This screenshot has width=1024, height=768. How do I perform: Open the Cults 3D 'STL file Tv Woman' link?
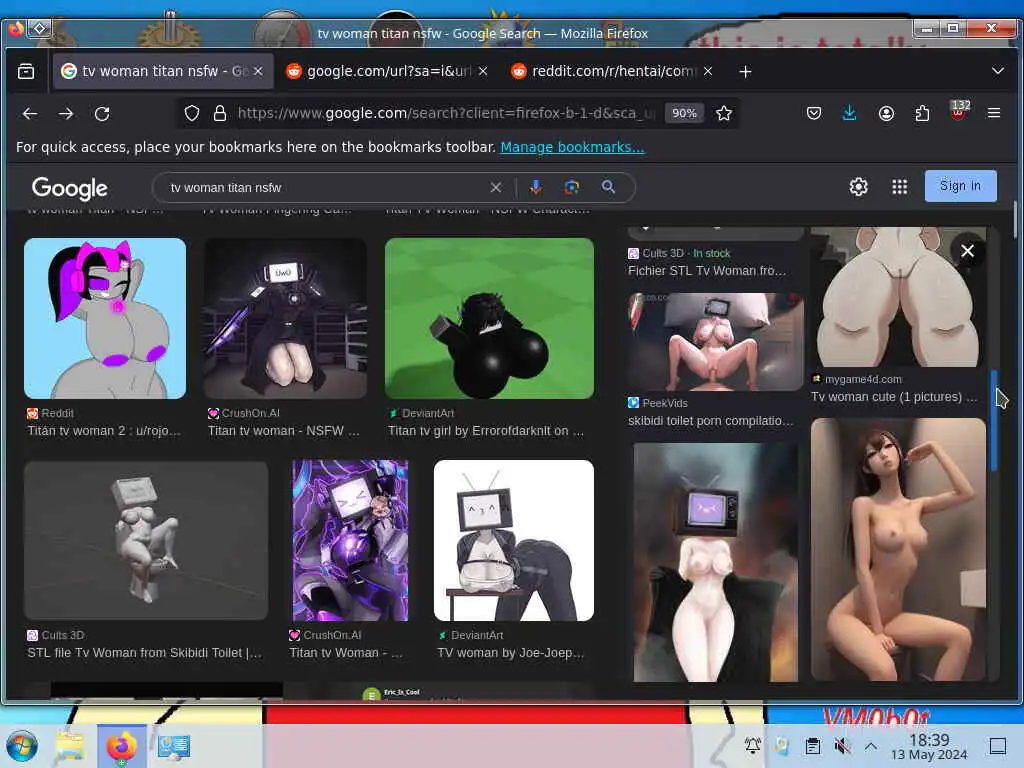pyautogui.click(x=144, y=652)
